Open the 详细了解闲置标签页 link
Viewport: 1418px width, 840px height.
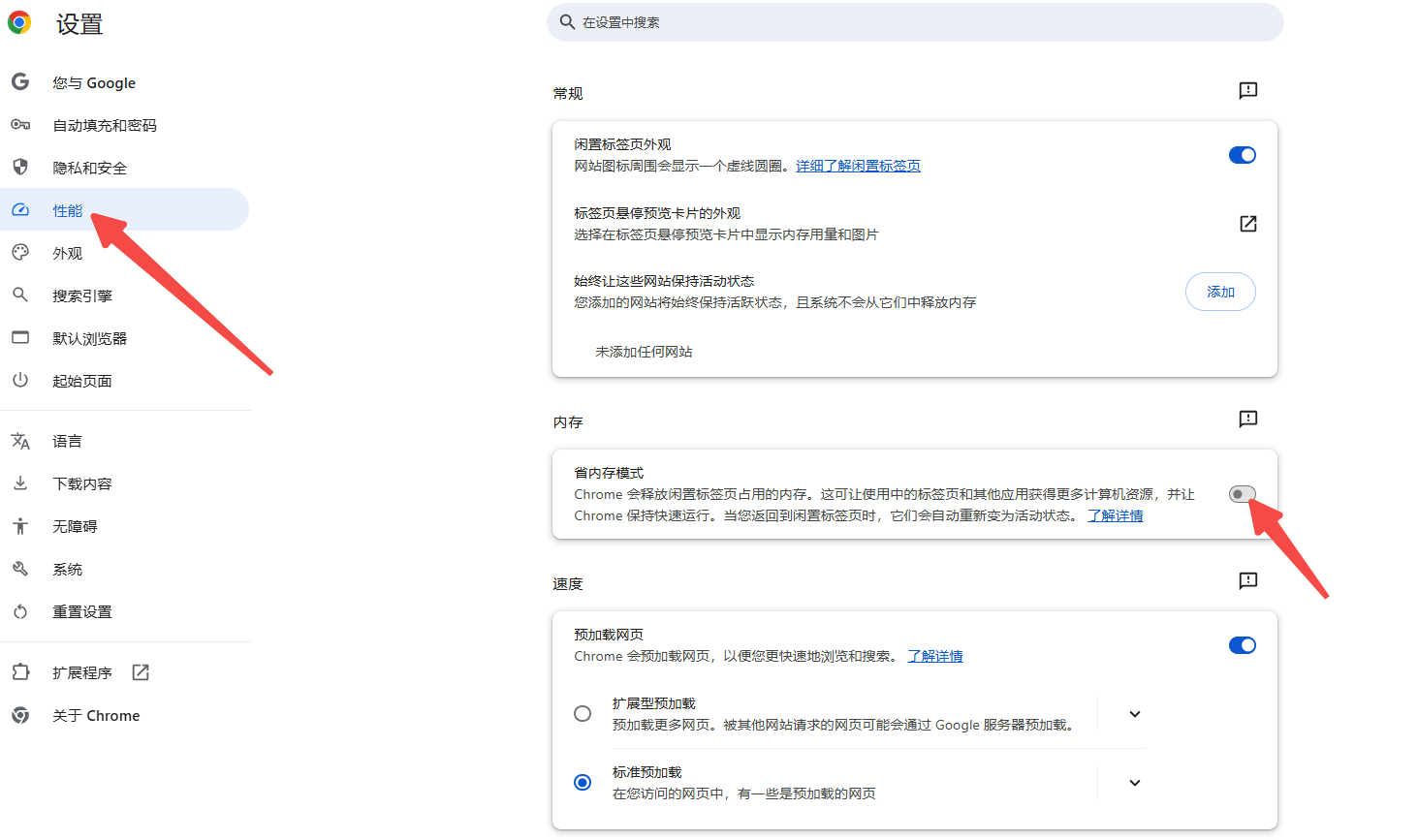pyautogui.click(x=858, y=166)
